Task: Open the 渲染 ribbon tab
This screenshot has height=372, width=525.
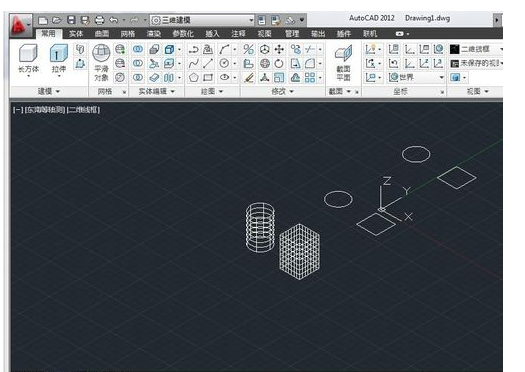Action: 154,34
